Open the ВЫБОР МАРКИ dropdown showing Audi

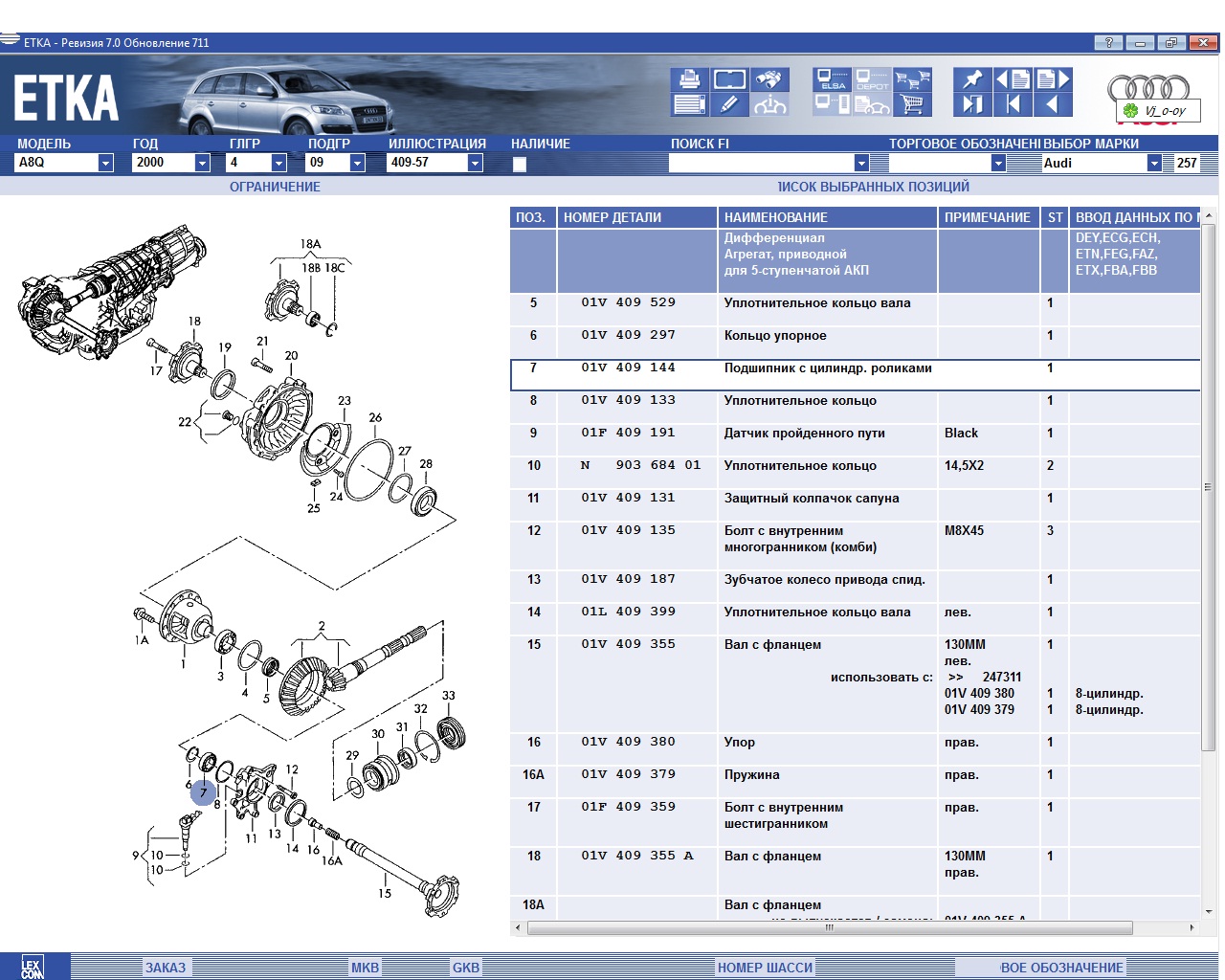1154,163
